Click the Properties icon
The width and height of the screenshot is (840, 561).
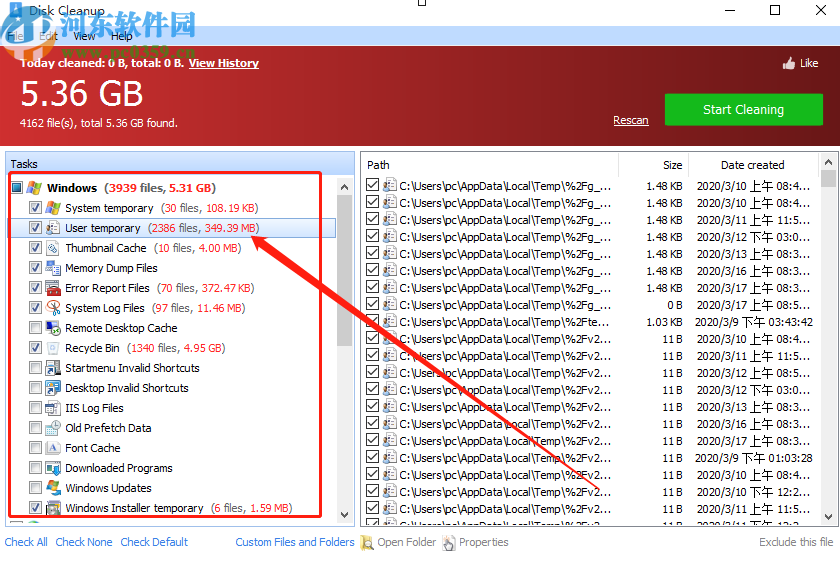coord(449,543)
